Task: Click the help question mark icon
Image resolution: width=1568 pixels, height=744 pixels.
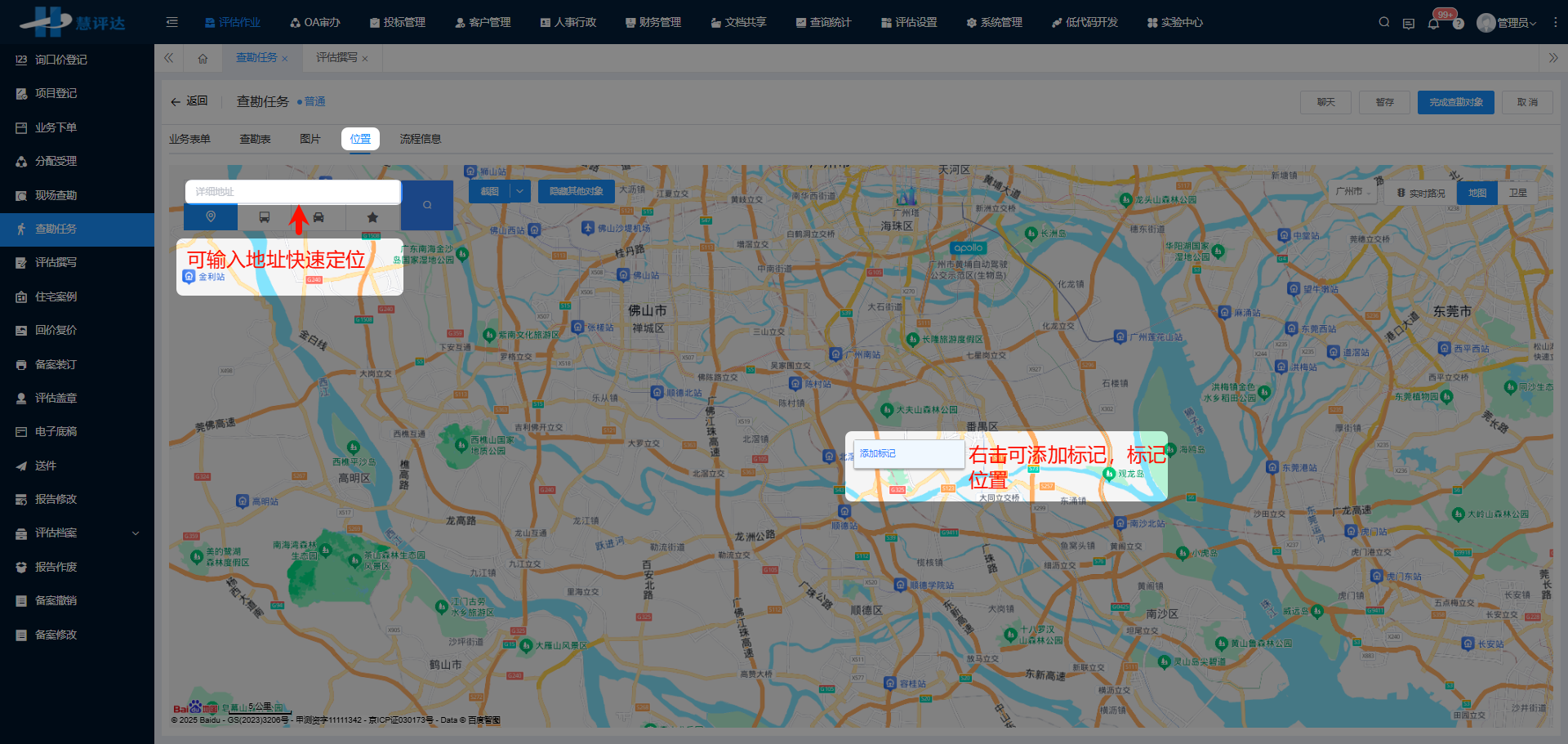Action: tap(1458, 24)
